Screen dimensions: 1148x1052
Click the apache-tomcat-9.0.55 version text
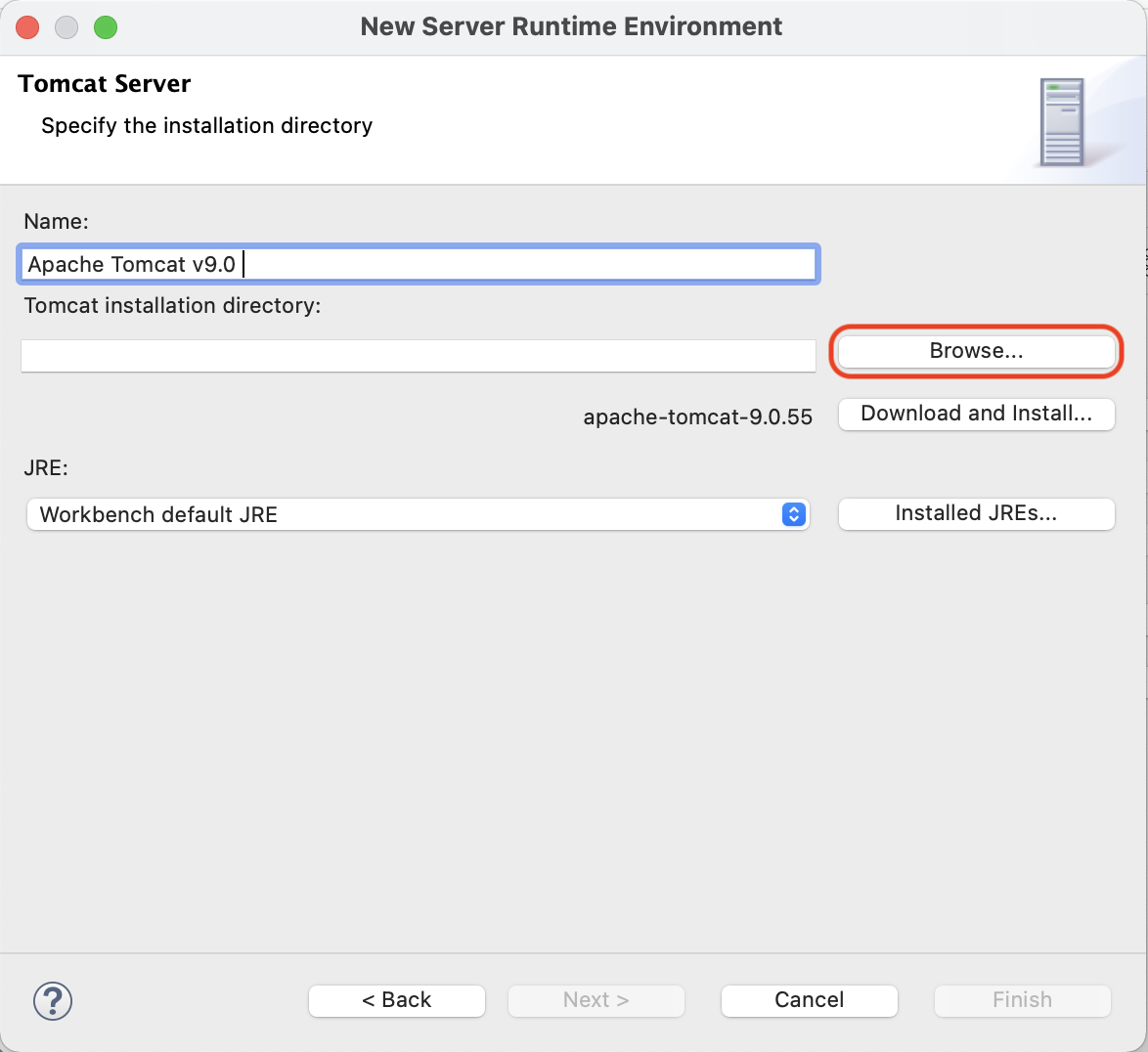click(x=698, y=417)
